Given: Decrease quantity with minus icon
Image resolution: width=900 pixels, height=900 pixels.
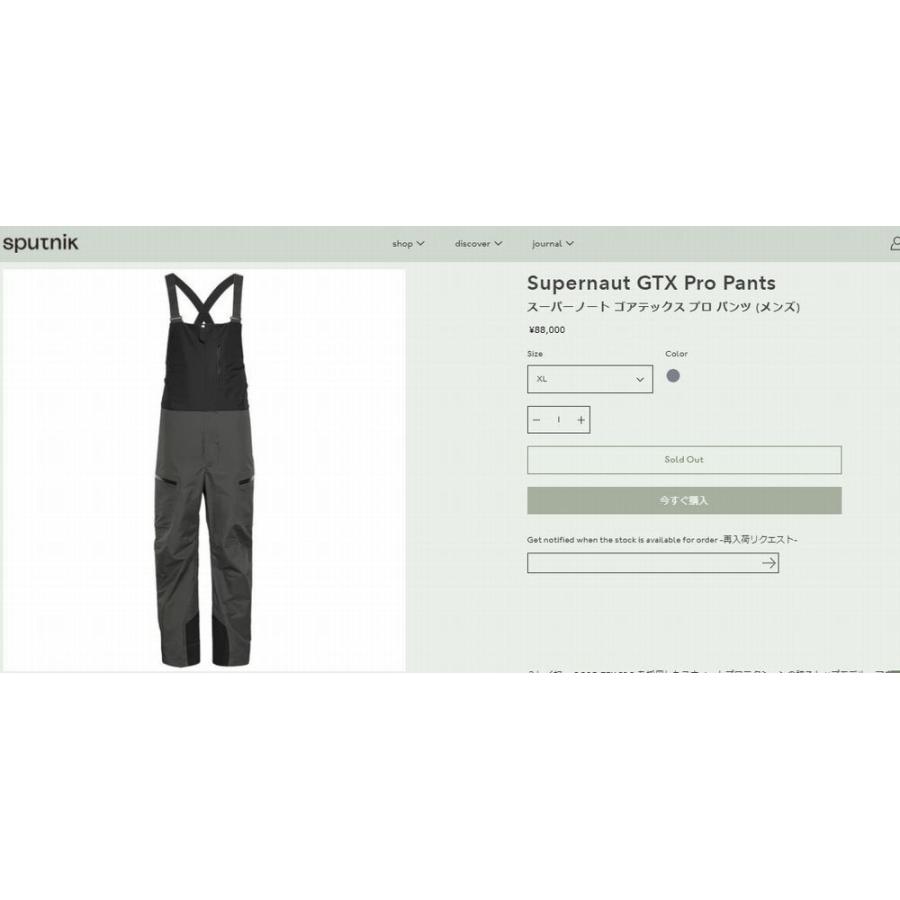Looking at the screenshot, I should tap(537, 420).
